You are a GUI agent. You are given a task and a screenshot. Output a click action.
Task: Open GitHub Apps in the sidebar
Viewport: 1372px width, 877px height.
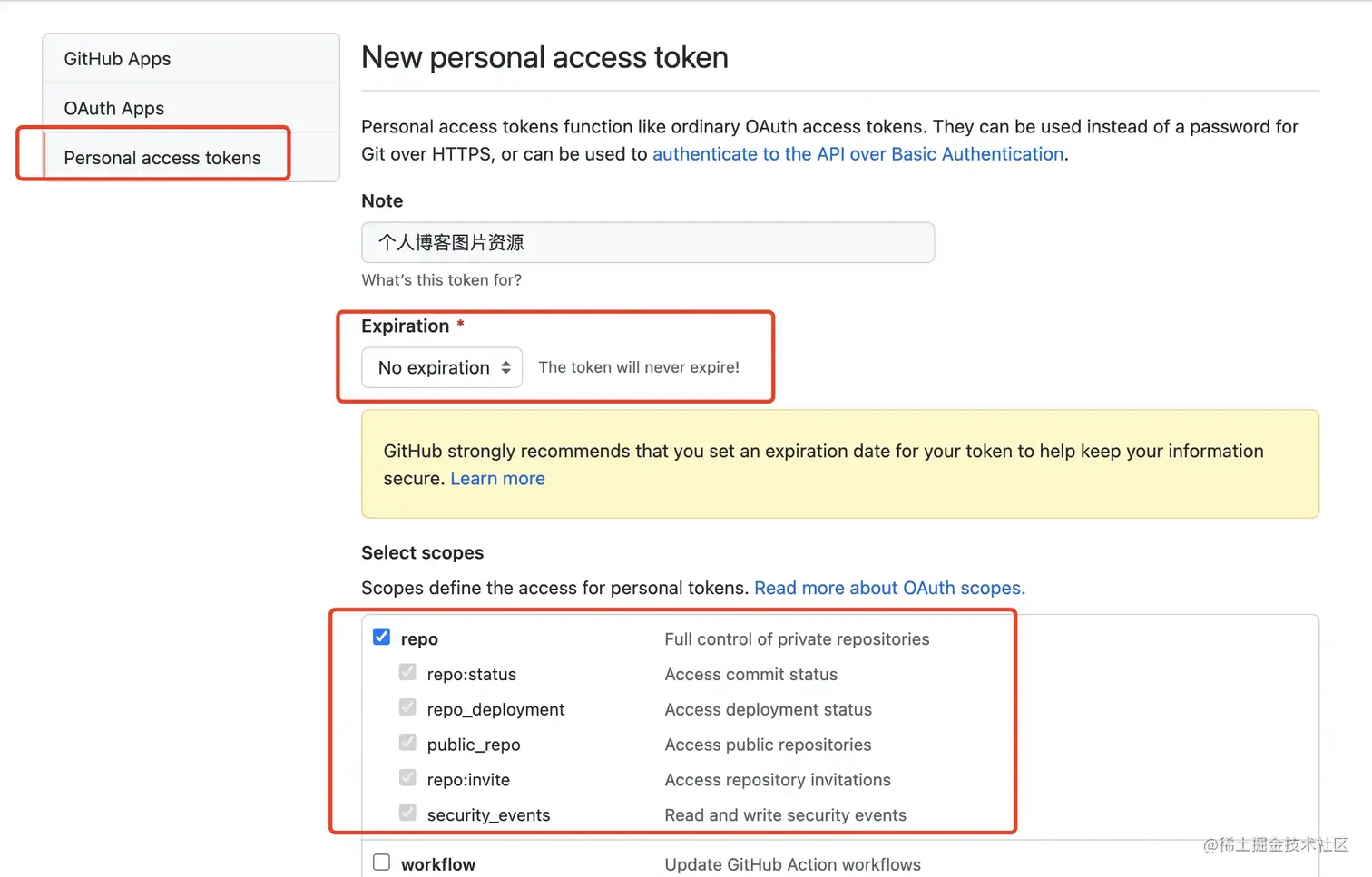pyautogui.click(x=117, y=59)
